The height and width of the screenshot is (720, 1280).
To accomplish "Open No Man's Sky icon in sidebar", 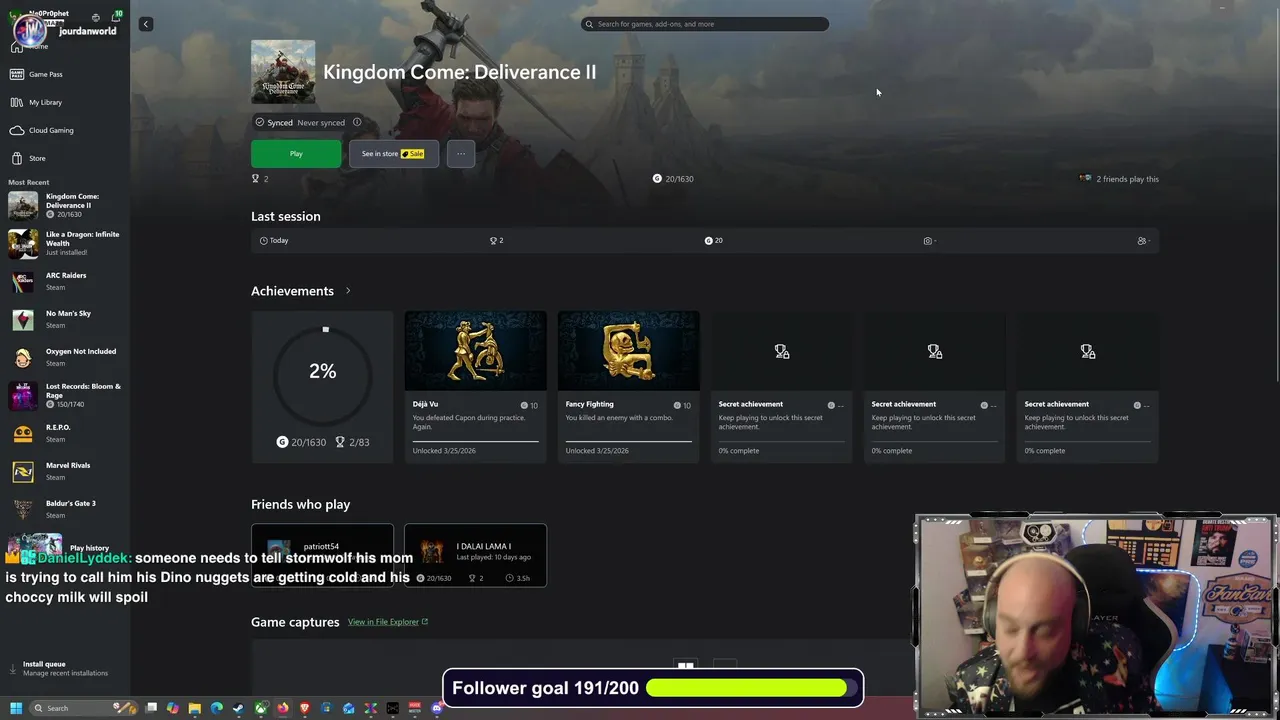I will [23, 319].
